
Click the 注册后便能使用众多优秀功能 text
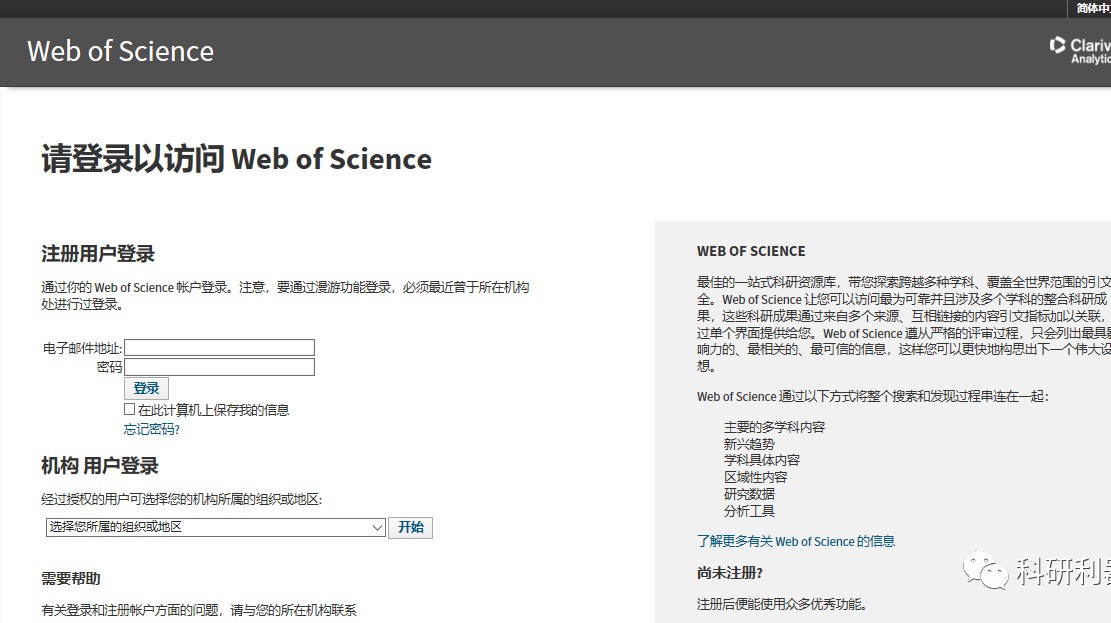coord(782,605)
